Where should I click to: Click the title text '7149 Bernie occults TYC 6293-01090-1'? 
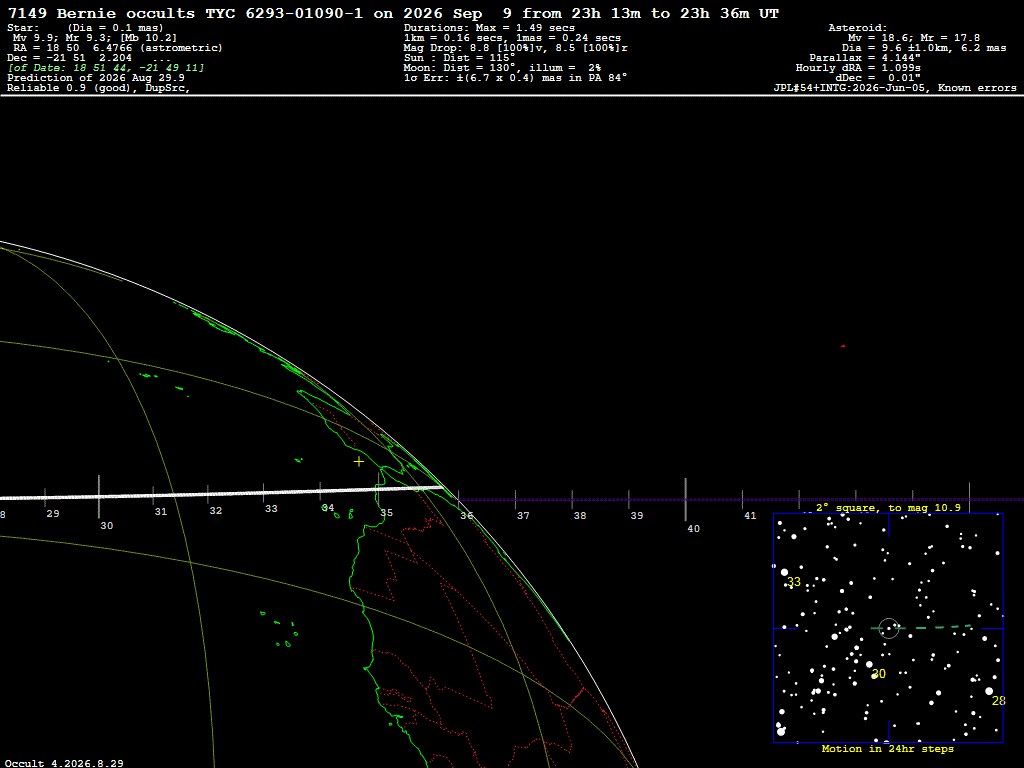[185, 13]
